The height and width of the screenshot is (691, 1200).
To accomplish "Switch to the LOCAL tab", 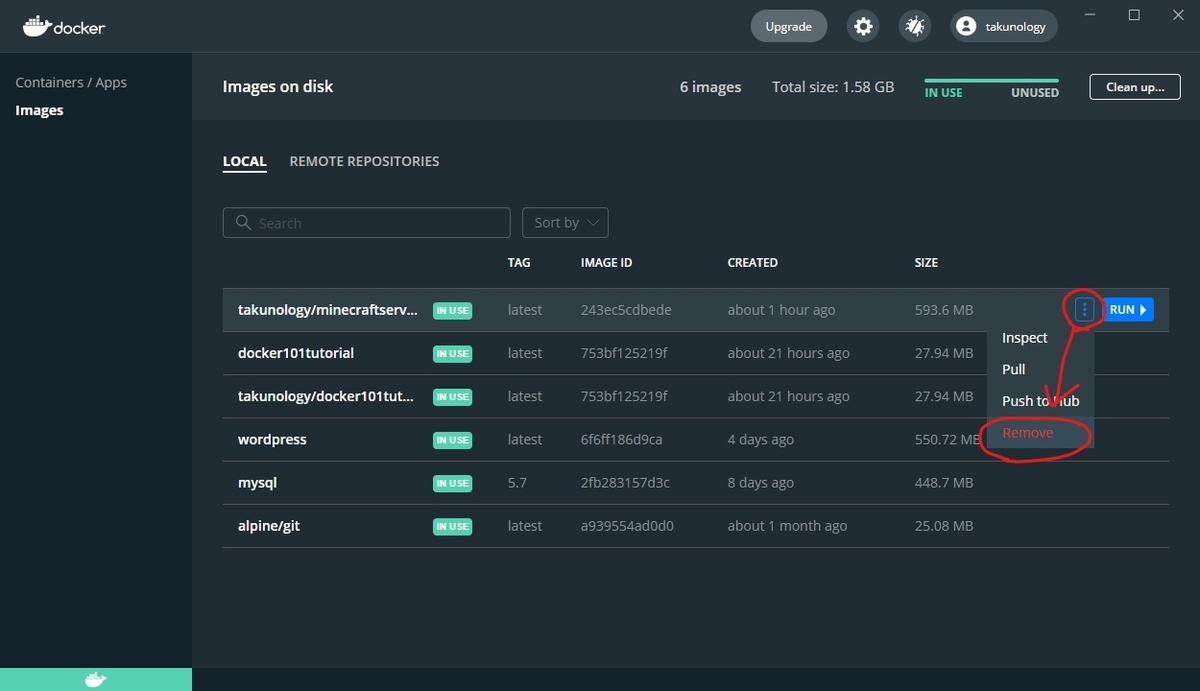I will click(245, 161).
